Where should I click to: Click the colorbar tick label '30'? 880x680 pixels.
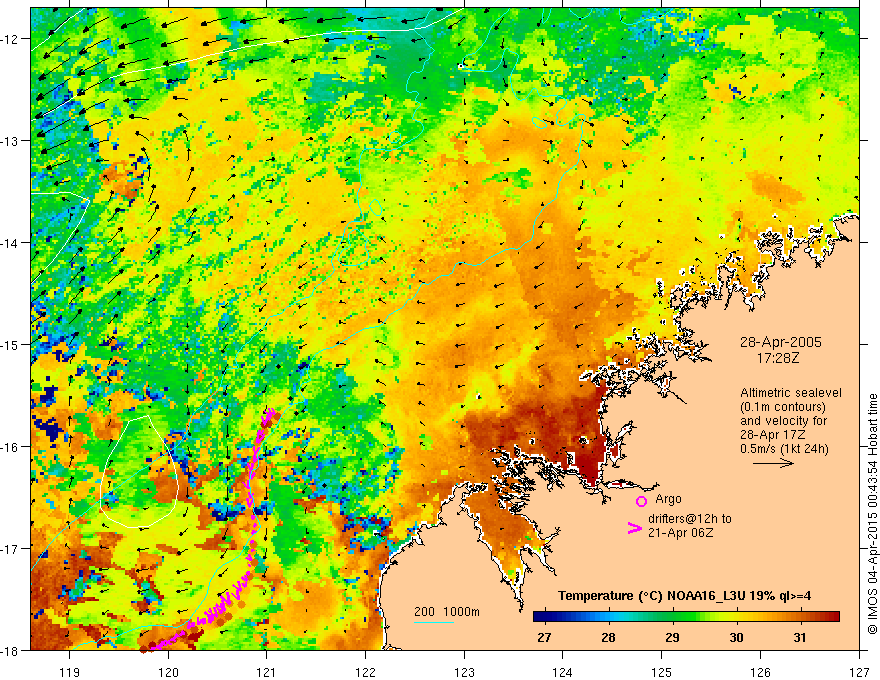[736, 637]
